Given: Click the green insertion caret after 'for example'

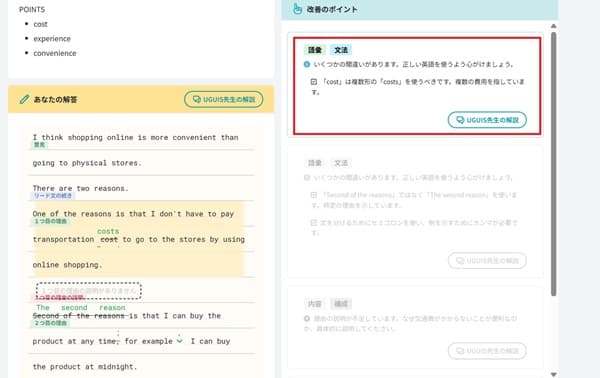Looking at the screenshot, I should tap(179, 341).
